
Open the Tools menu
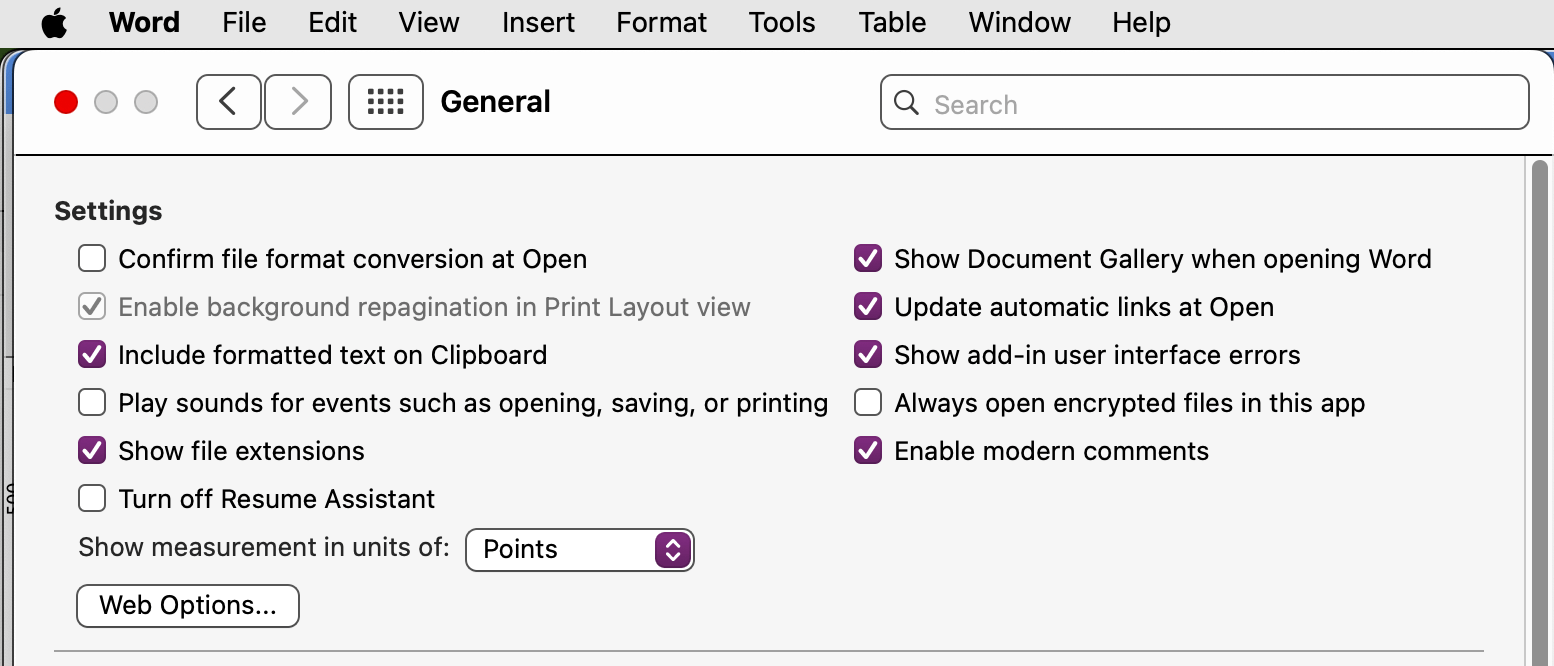[x=782, y=22]
